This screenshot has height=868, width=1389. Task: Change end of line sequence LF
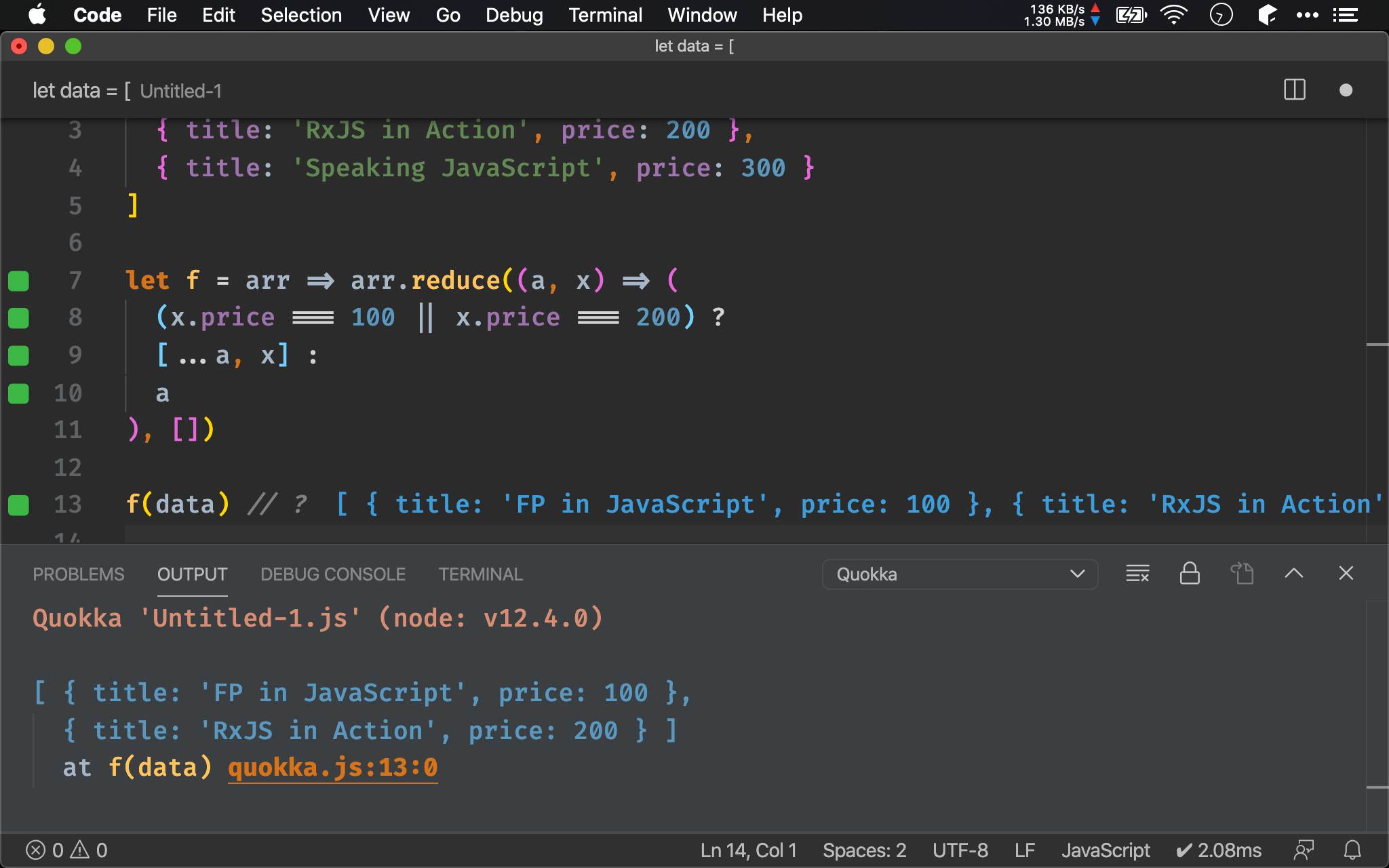coord(1025,850)
